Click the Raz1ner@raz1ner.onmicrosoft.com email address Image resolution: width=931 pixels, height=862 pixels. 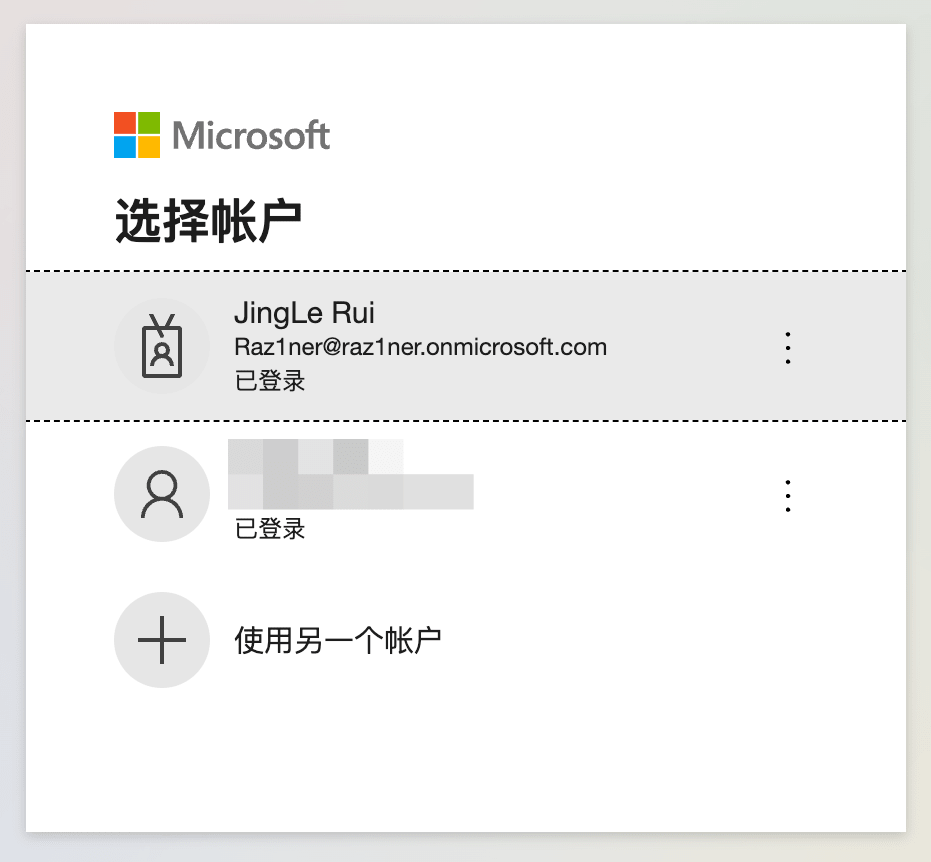tap(420, 347)
